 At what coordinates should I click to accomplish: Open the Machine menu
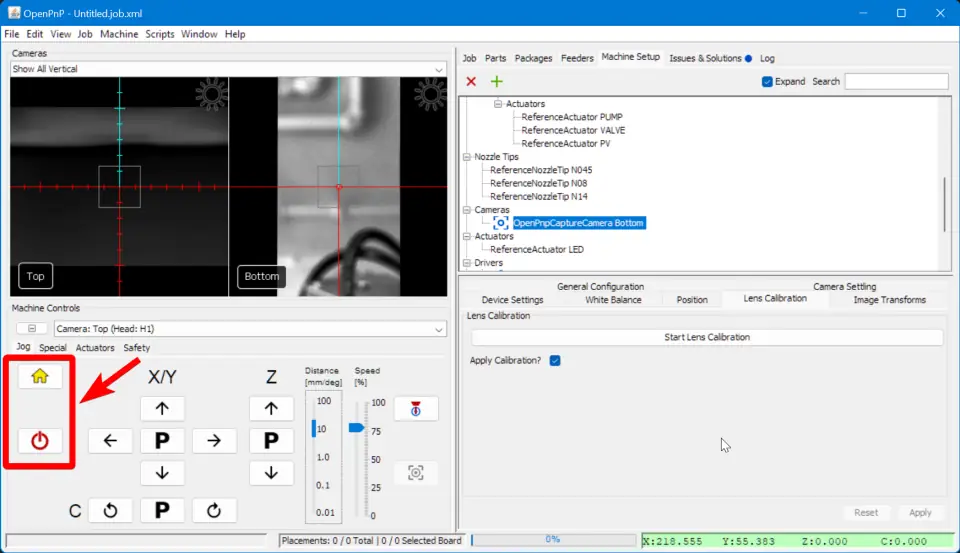(x=119, y=34)
